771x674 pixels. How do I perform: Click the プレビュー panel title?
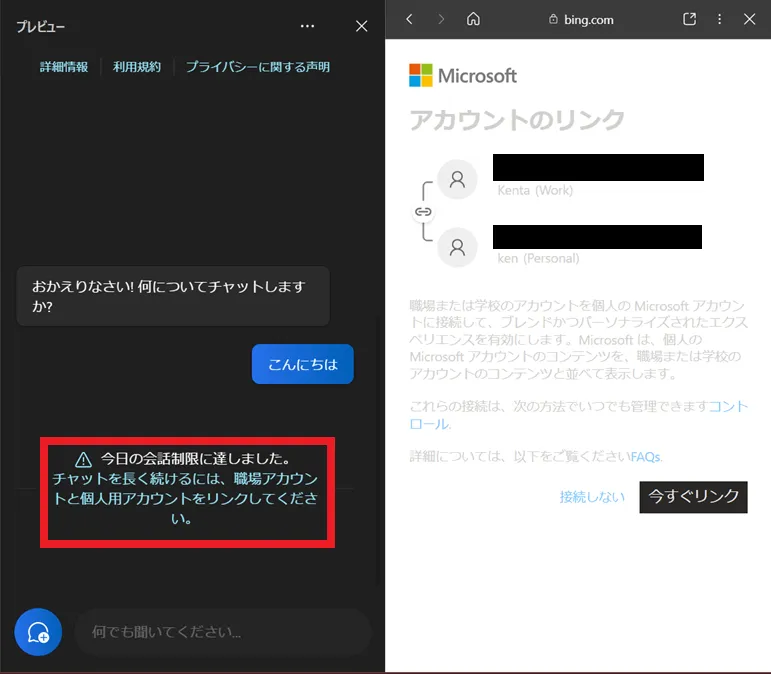(40, 27)
